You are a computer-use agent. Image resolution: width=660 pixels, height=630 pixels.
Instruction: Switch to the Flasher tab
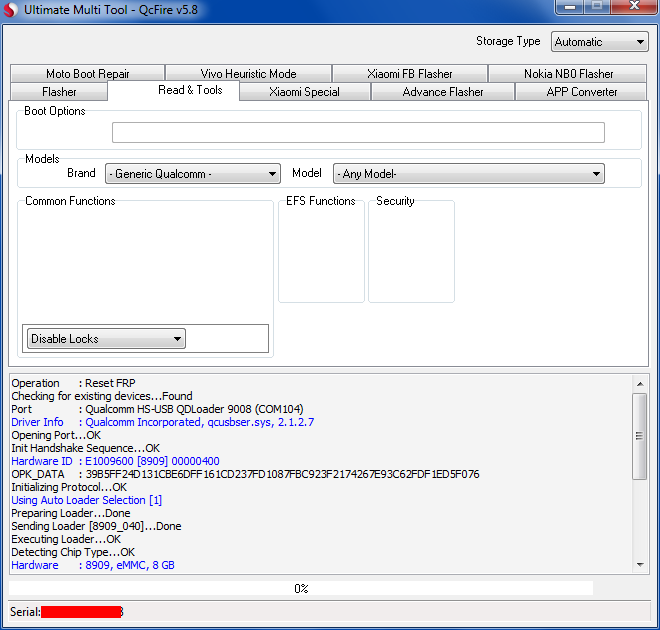tap(59, 92)
